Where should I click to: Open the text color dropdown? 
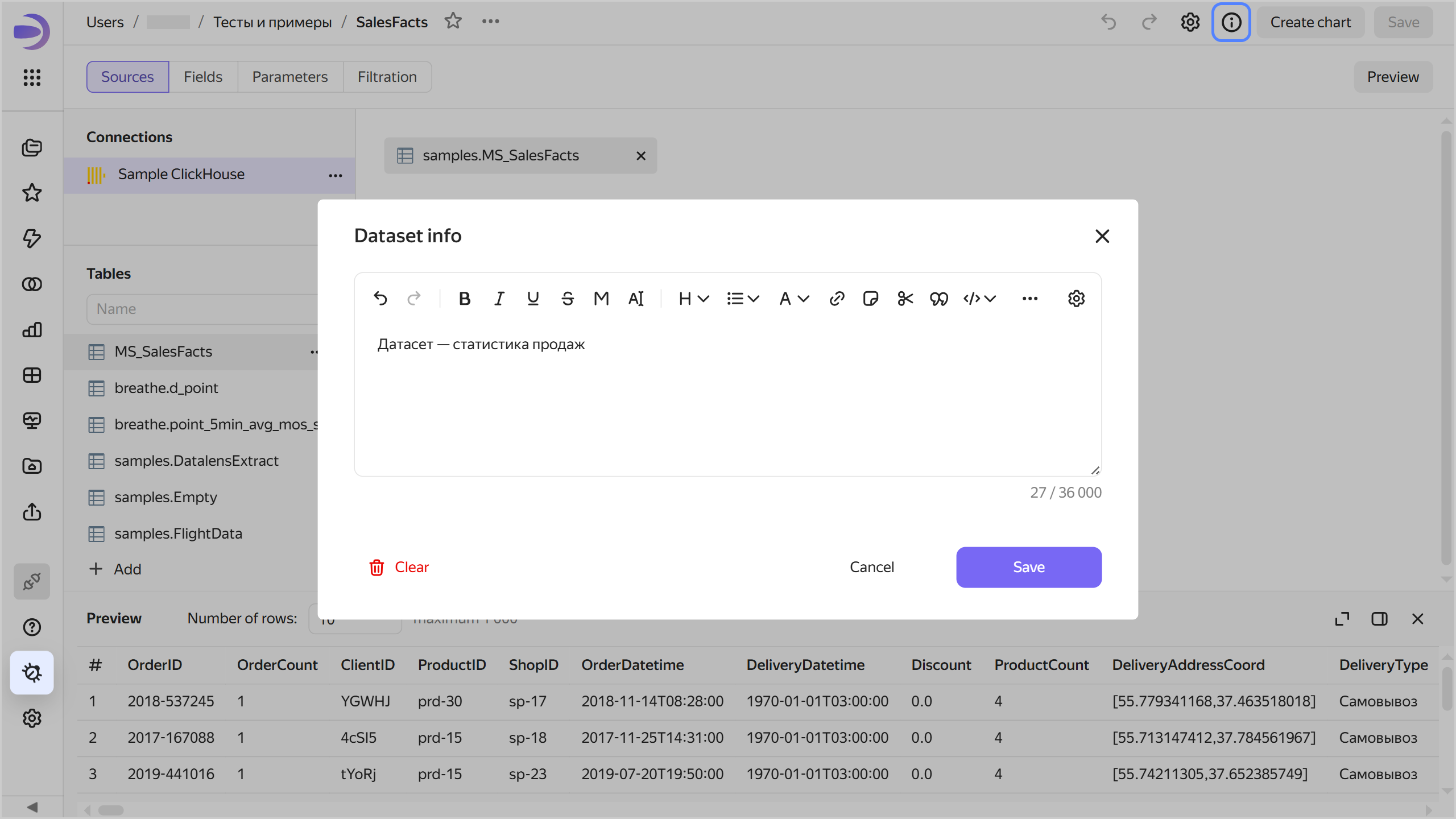point(793,298)
